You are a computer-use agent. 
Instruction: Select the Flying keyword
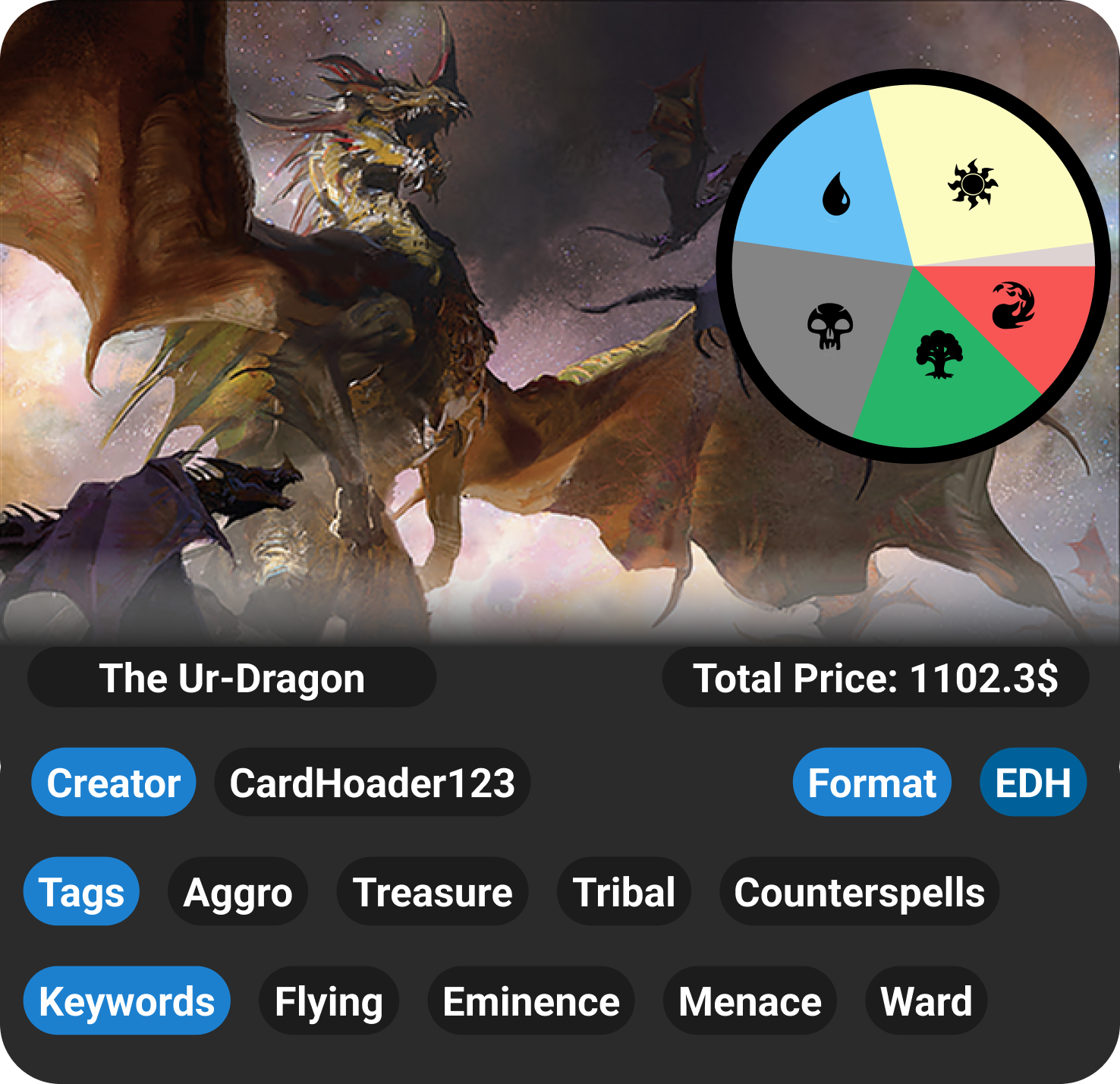click(x=329, y=1002)
